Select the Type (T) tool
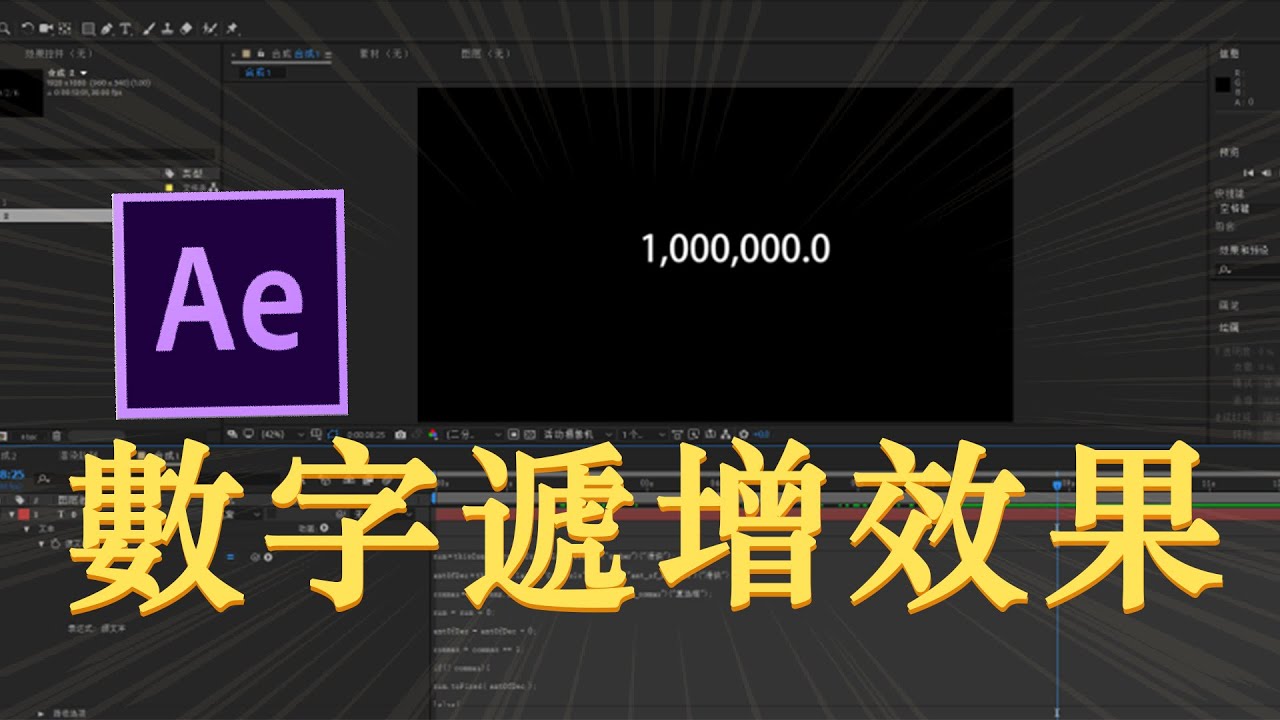 coord(125,28)
